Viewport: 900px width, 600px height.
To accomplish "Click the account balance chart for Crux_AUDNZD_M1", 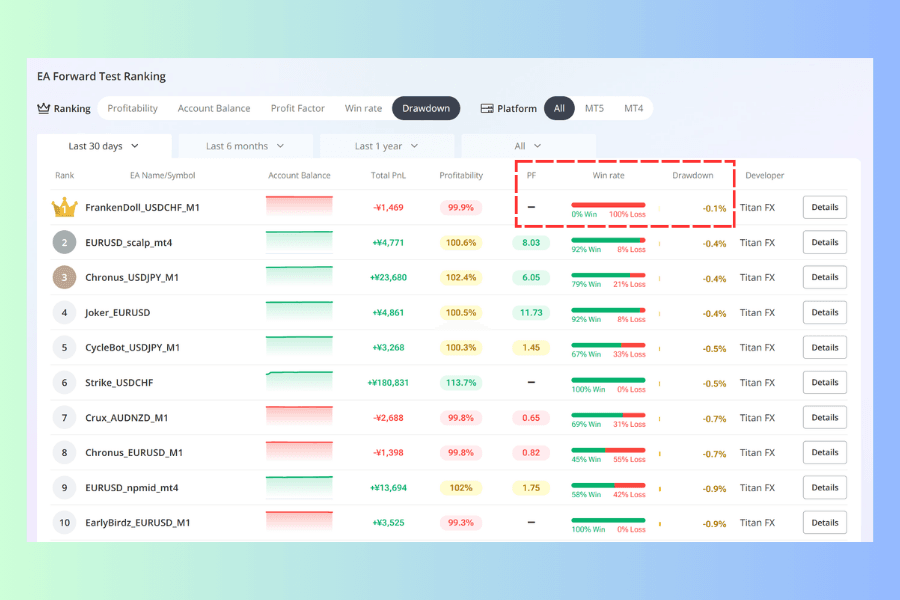I will [x=299, y=417].
